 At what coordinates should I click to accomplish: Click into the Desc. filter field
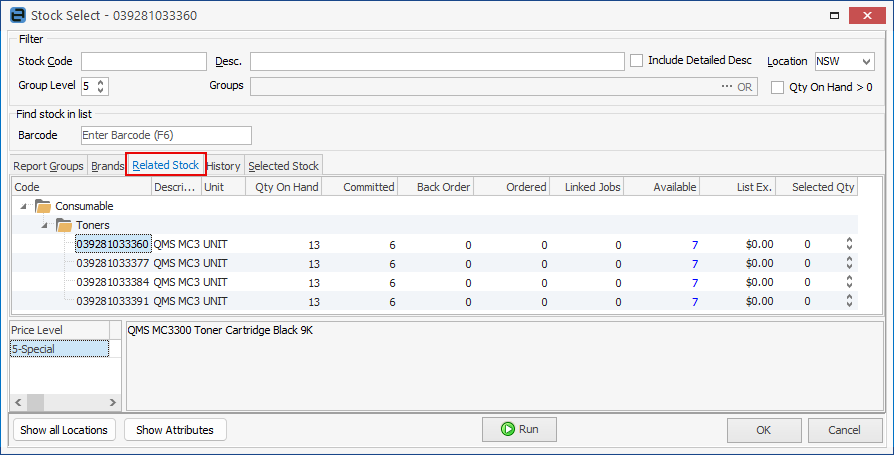click(437, 61)
